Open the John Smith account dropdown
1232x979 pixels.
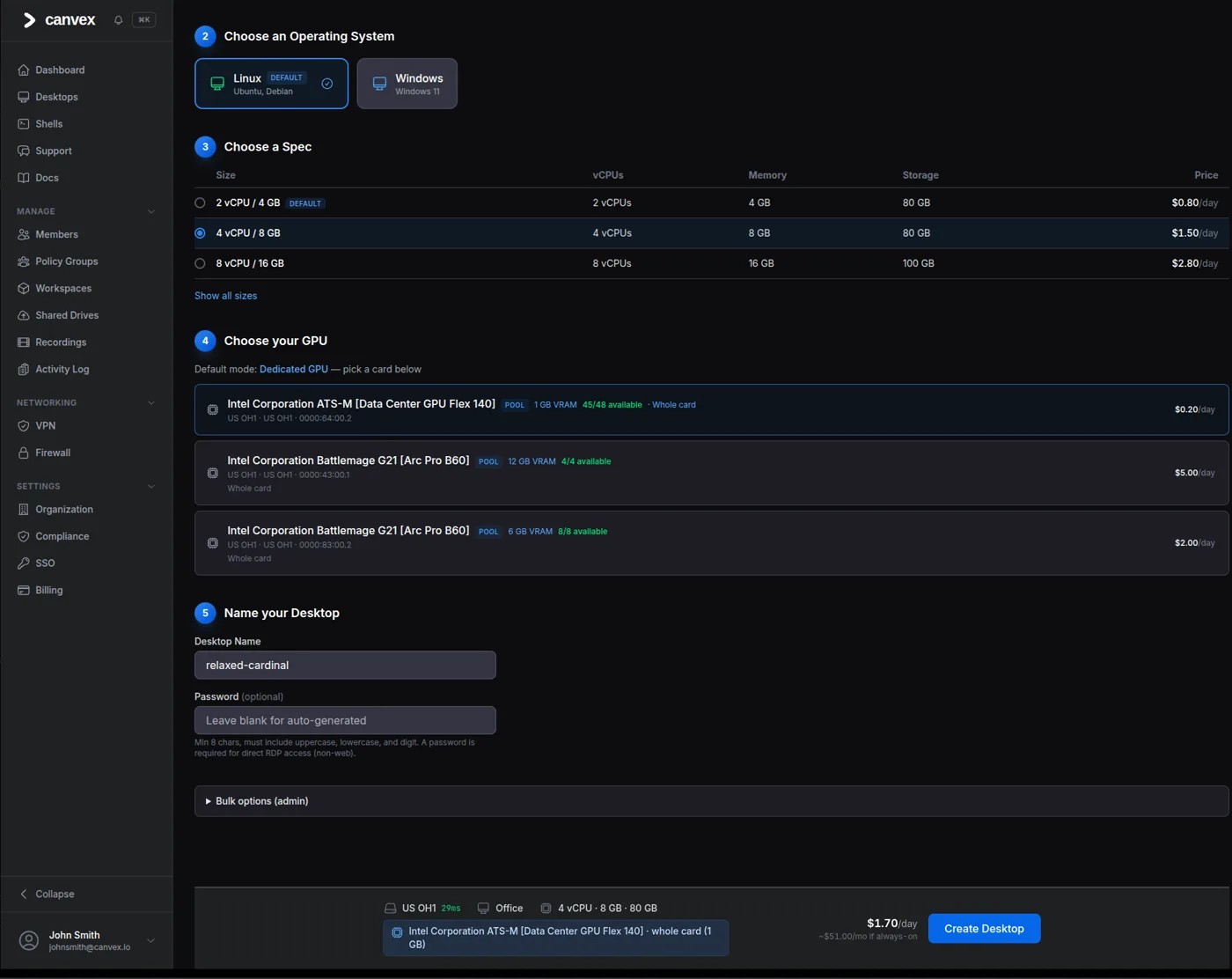151,941
